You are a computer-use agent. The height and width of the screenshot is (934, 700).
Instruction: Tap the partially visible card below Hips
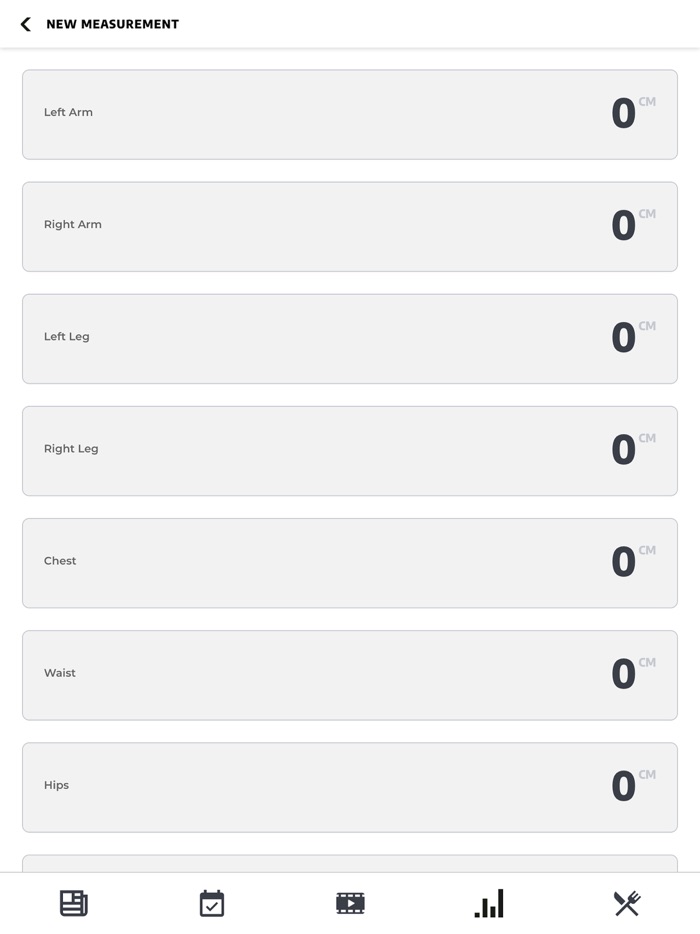coord(350,863)
